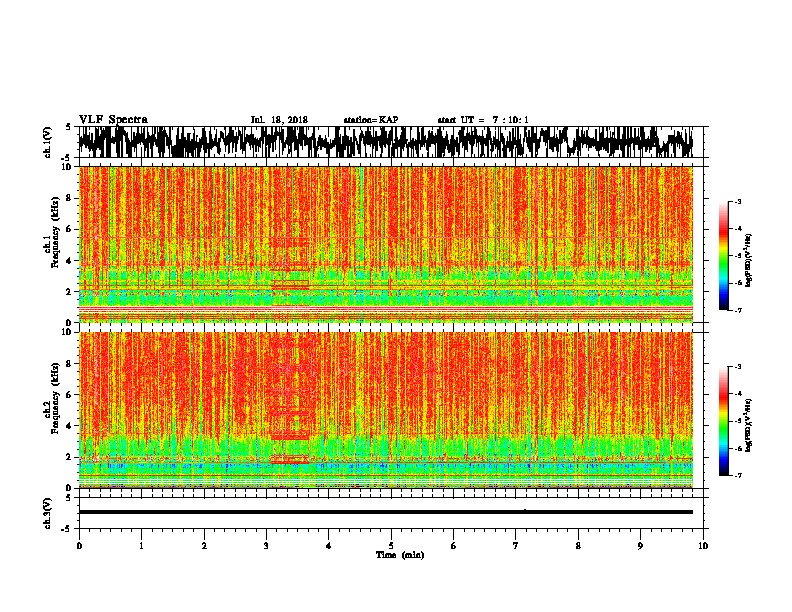792x612 pixels.
Task: Select the date label Jul. 18, 2018
Action: coord(279,120)
